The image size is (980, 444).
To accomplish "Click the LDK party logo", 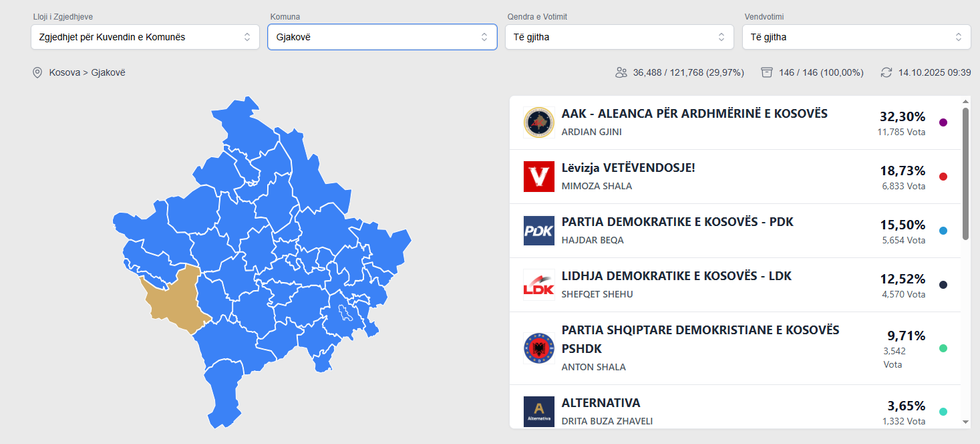I will coord(539,285).
